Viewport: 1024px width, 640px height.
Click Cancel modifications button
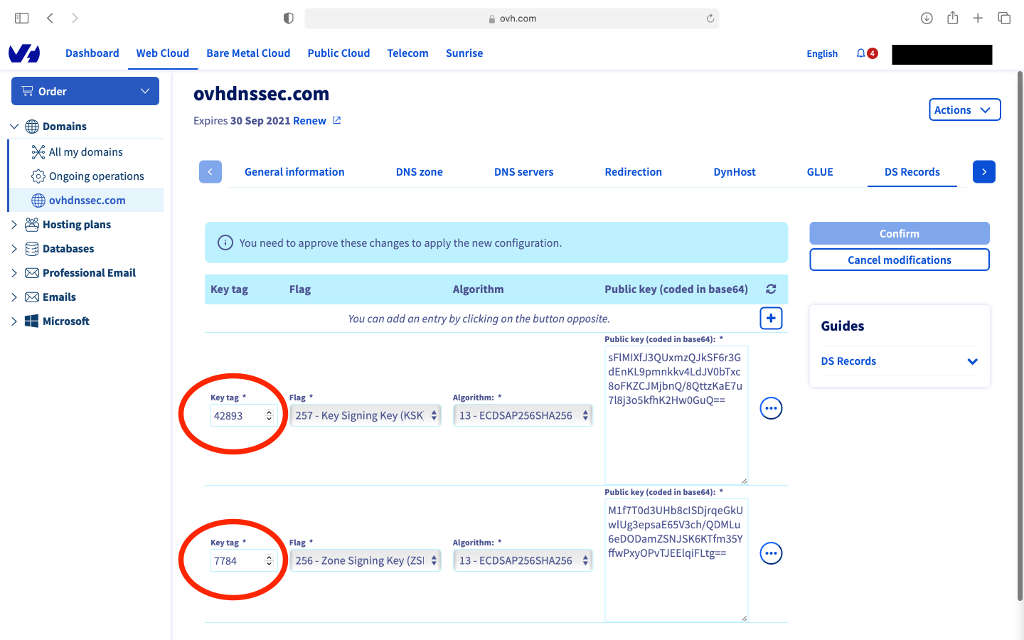click(x=899, y=260)
